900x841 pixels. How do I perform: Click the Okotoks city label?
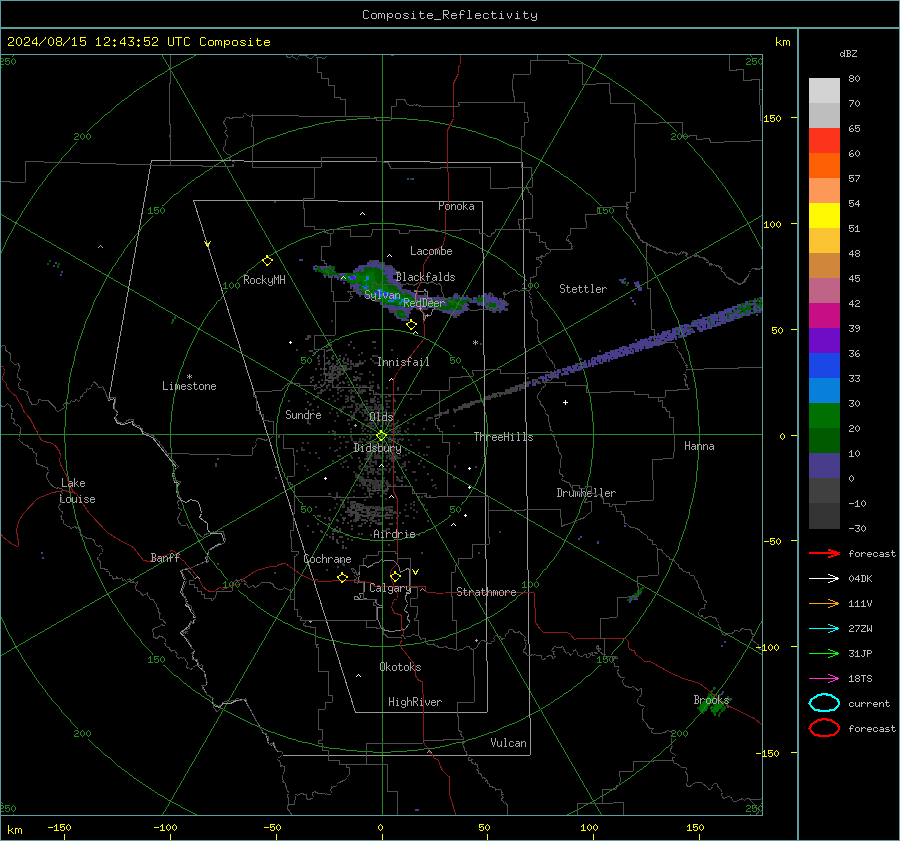(x=400, y=667)
